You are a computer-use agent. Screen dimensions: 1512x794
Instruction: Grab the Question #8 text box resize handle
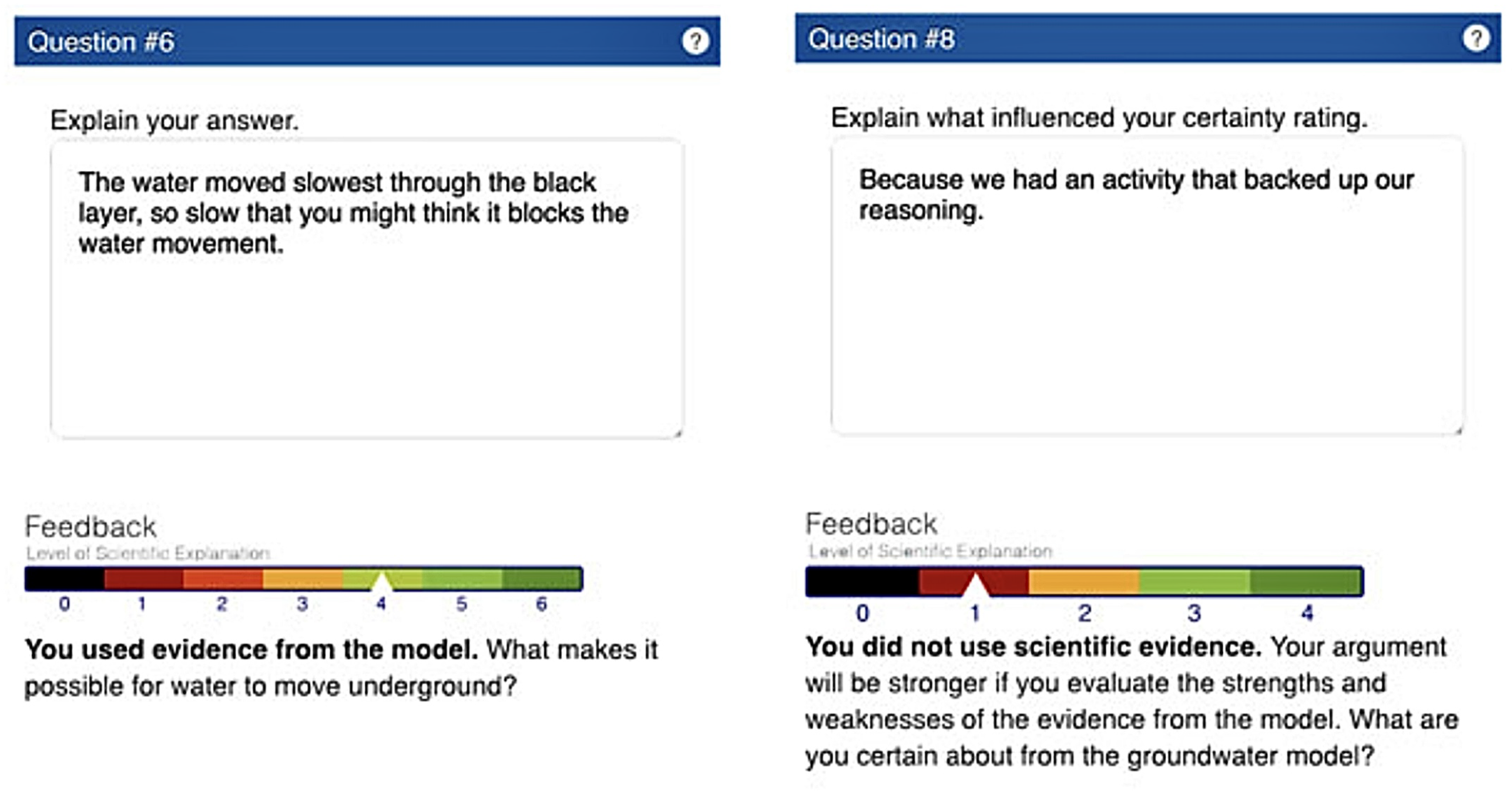click(1458, 431)
